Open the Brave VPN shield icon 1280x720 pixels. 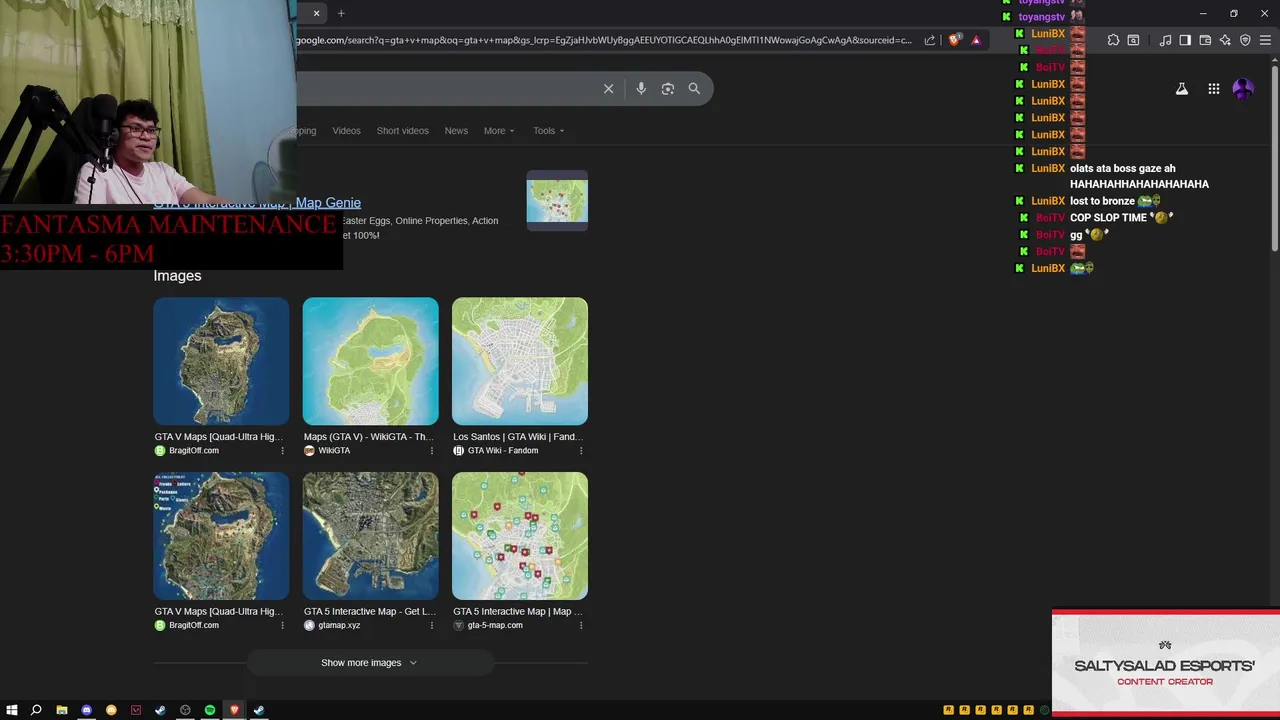(x=1245, y=40)
